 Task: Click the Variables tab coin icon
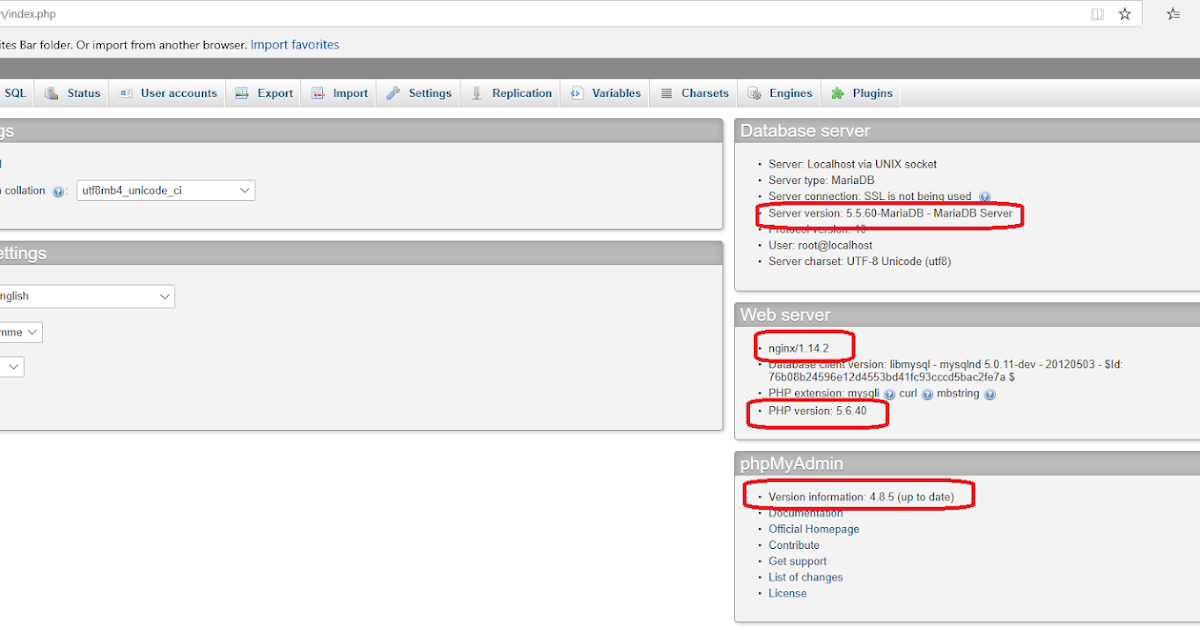pos(575,92)
